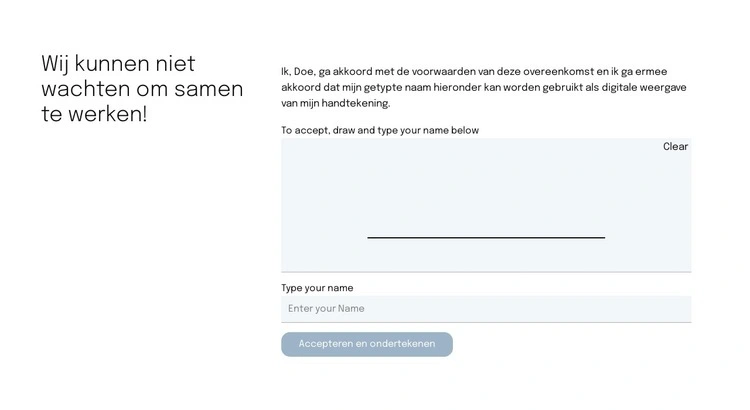Click the words te werken! in heading
Image resolution: width=750 pixels, height=410 pixels.
click(x=94, y=114)
